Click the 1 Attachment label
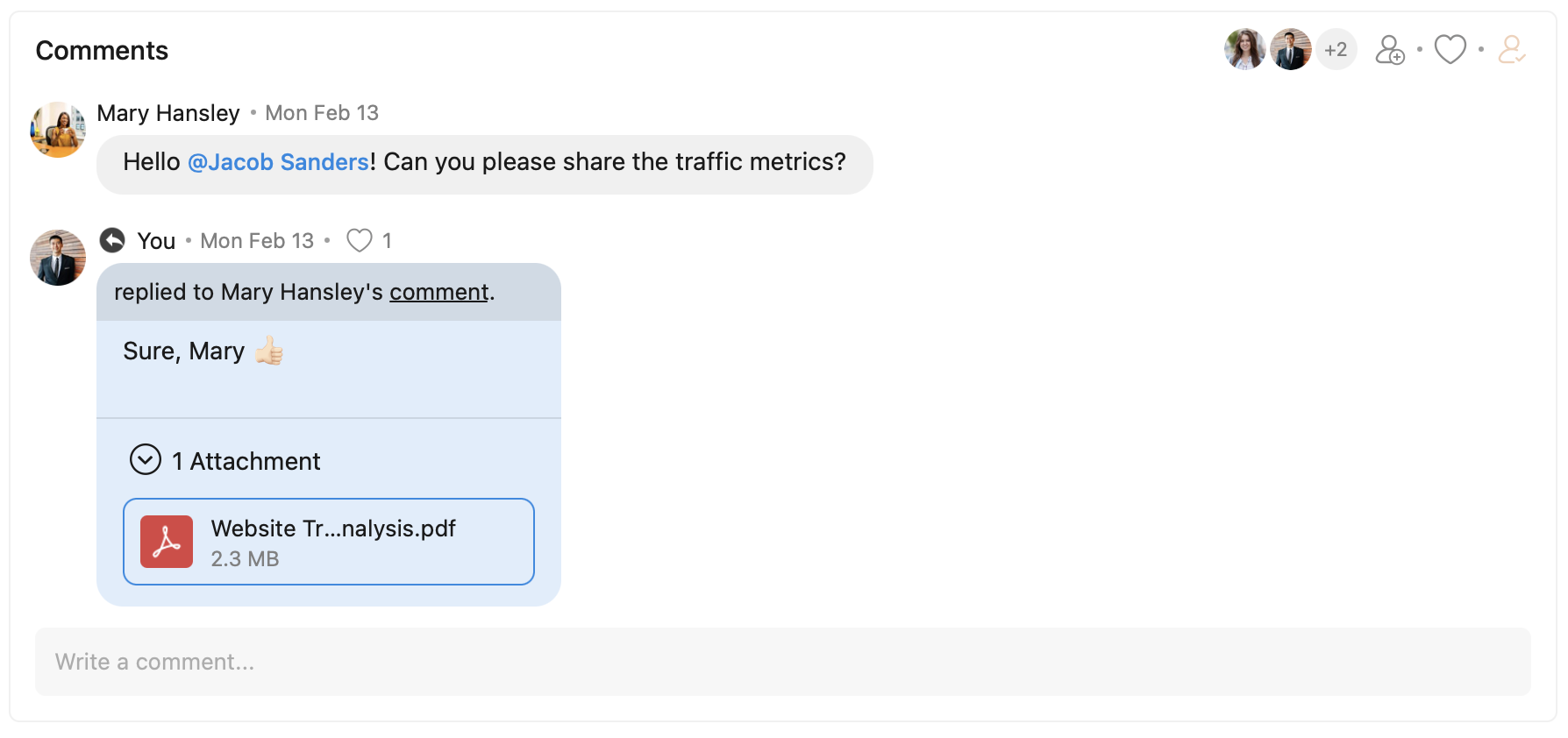The image size is (1568, 738). 246,461
